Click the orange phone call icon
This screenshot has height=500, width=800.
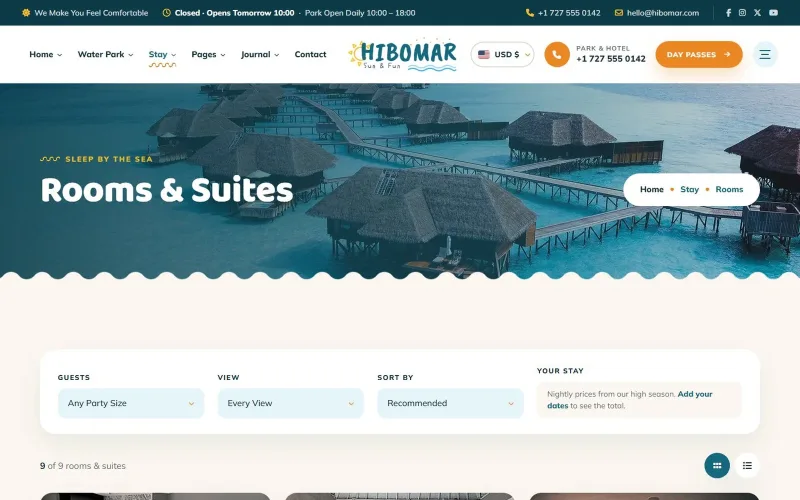click(x=557, y=54)
